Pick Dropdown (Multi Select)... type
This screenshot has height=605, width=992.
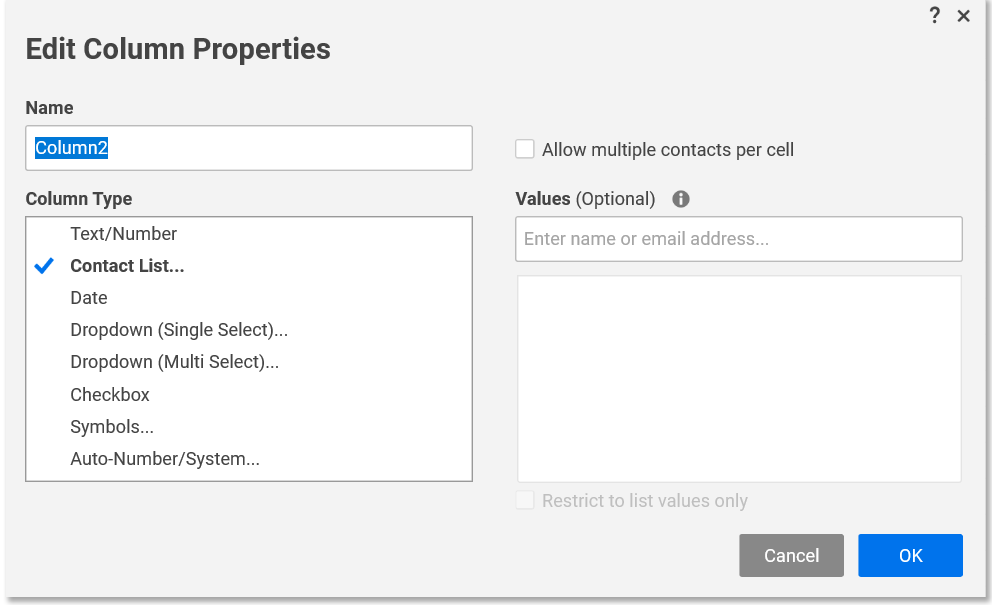pyautogui.click(x=174, y=362)
